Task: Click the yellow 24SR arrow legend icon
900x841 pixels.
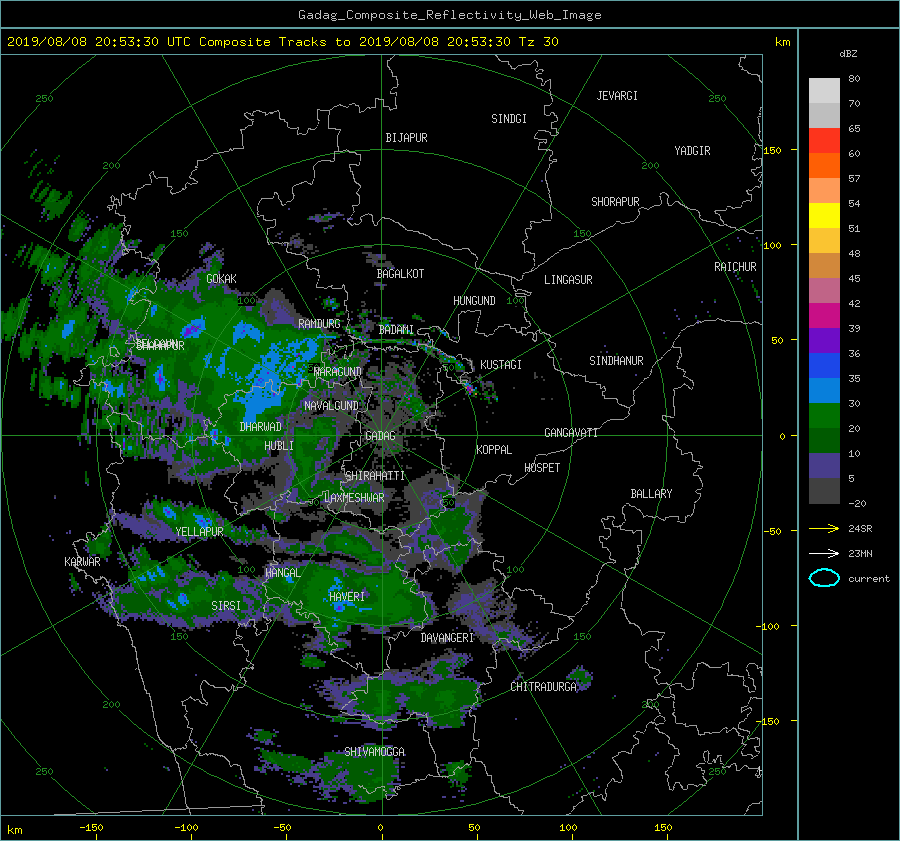Action: coord(824,528)
